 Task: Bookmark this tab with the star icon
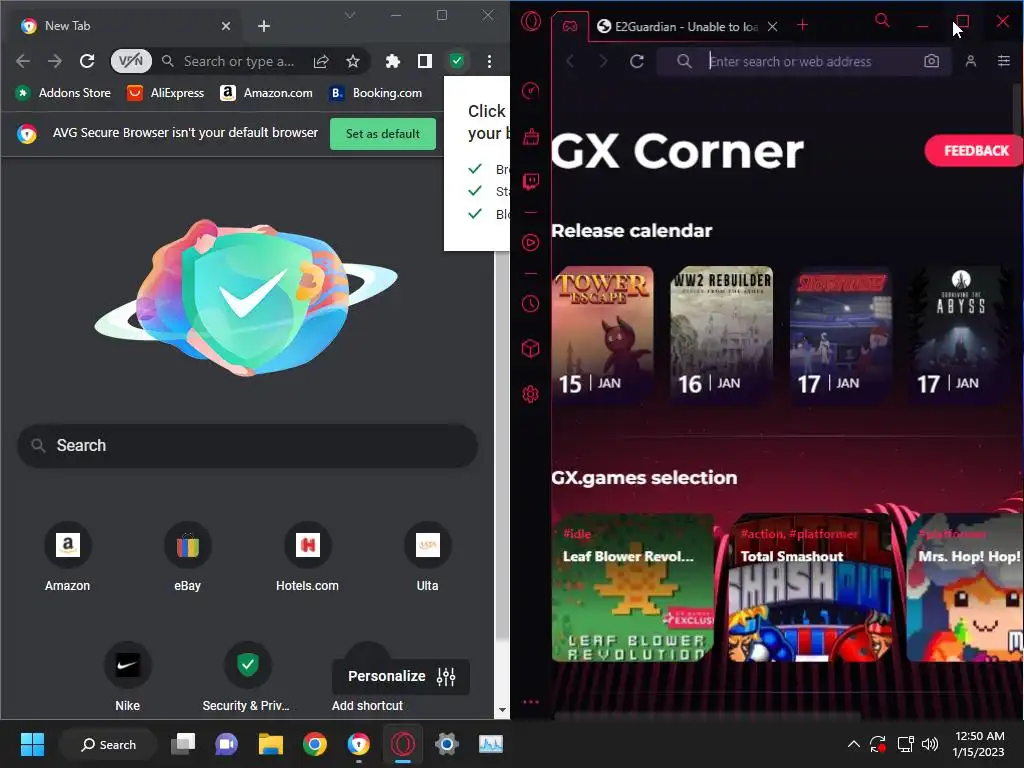pyautogui.click(x=353, y=61)
